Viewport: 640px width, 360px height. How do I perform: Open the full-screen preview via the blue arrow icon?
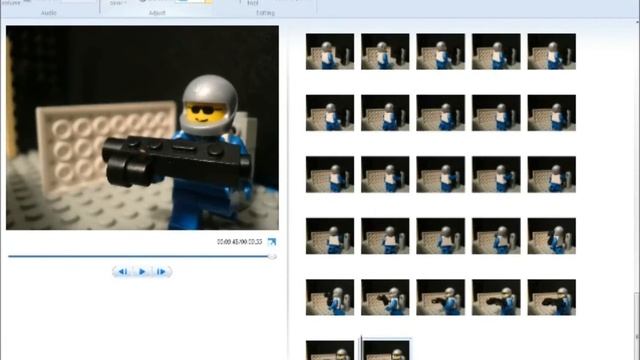[272, 242]
